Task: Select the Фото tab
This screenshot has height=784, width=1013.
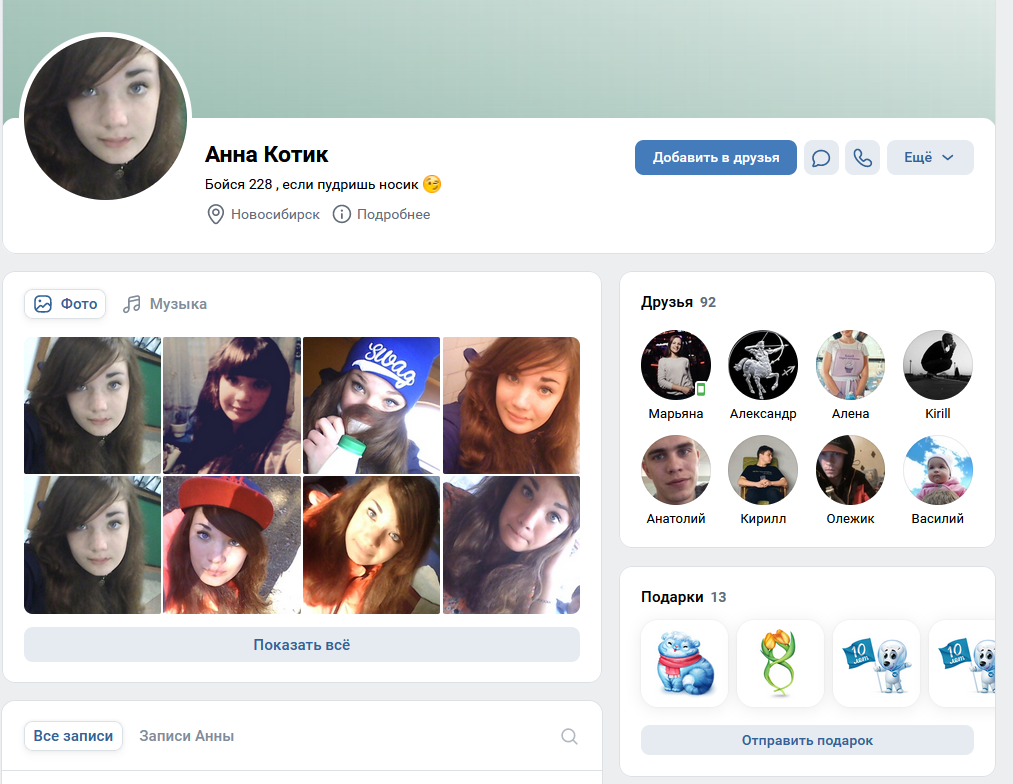Action: 65,304
